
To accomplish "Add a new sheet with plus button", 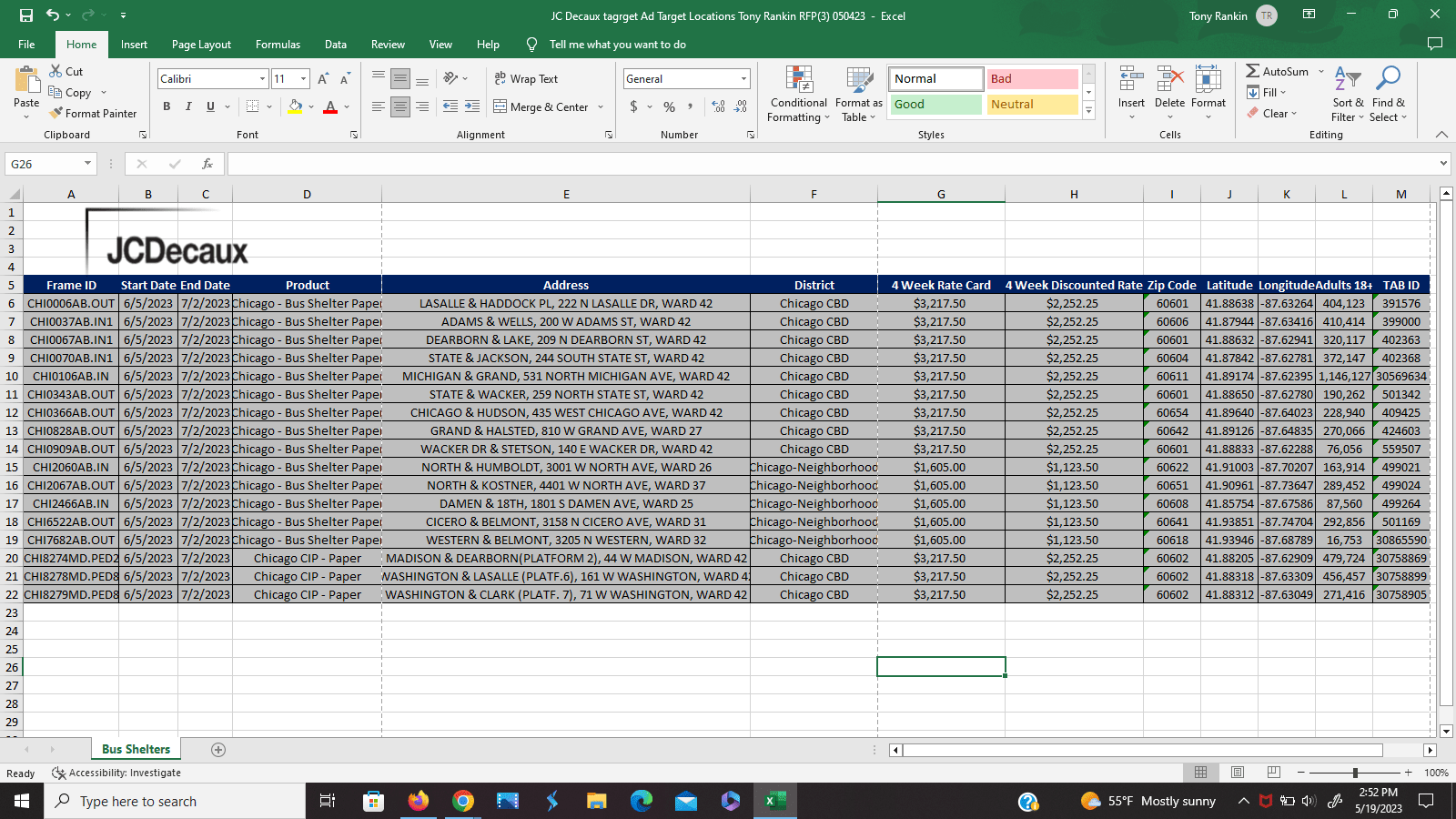I will point(218,750).
